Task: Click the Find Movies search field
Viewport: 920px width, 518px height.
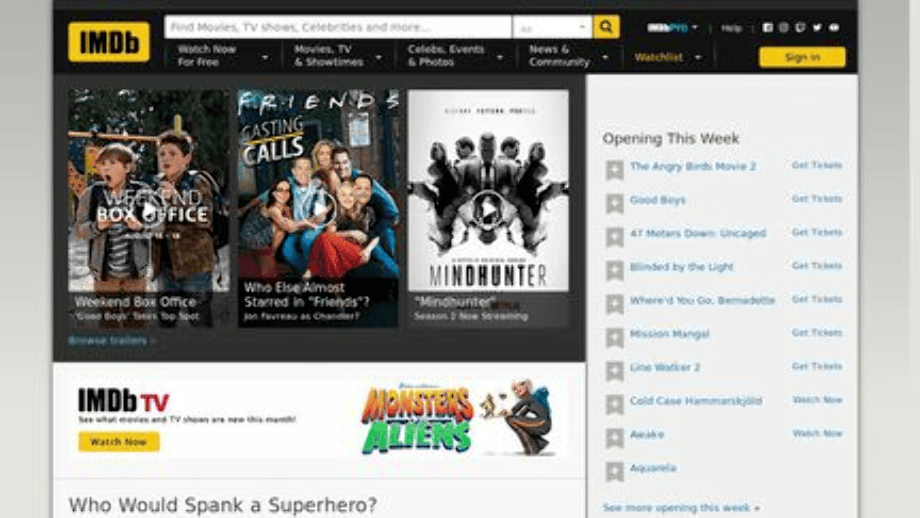Action: [338, 27]
